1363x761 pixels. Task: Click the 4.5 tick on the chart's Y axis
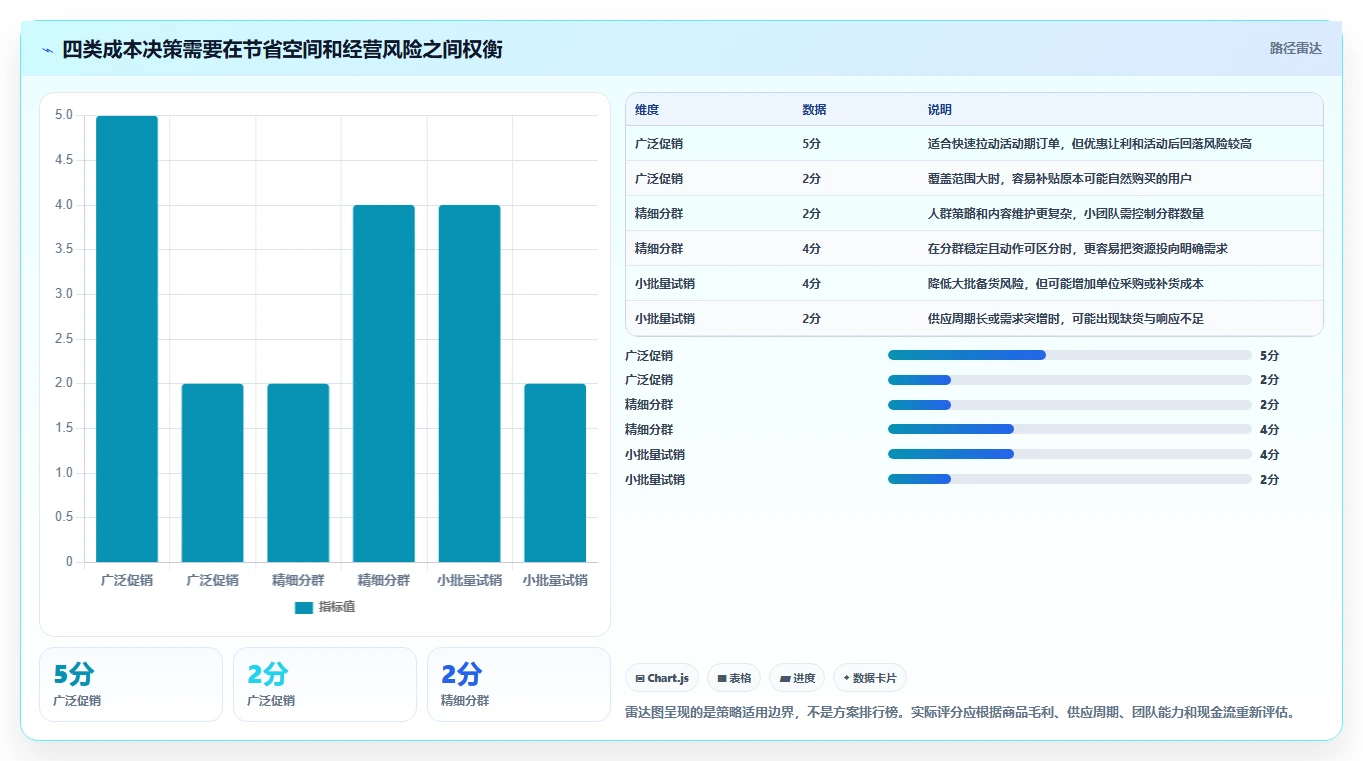(x=63, y=160)
